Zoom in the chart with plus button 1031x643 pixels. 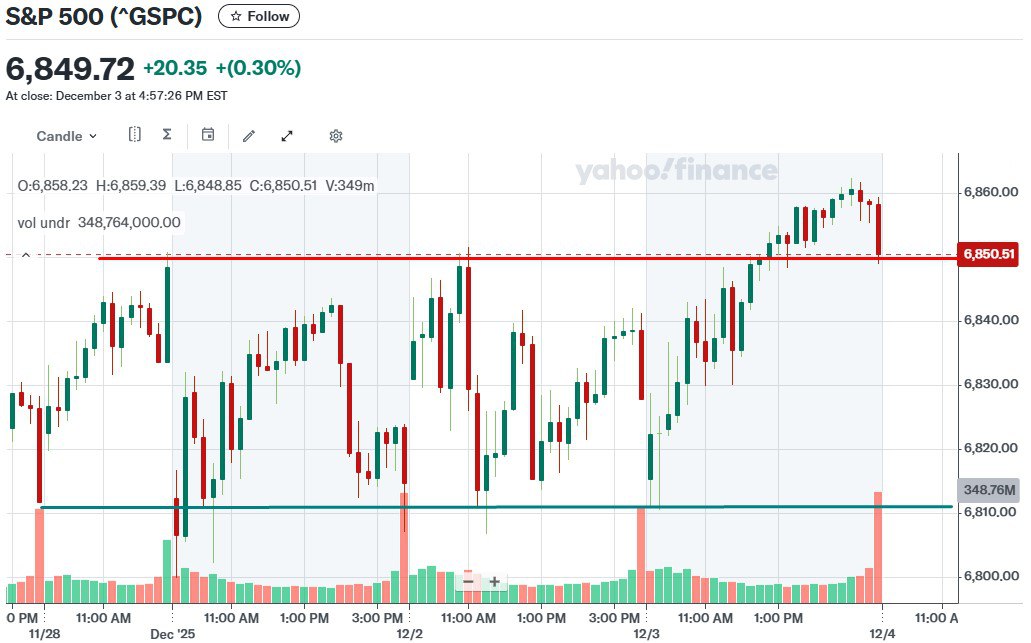tap(494, 581)
